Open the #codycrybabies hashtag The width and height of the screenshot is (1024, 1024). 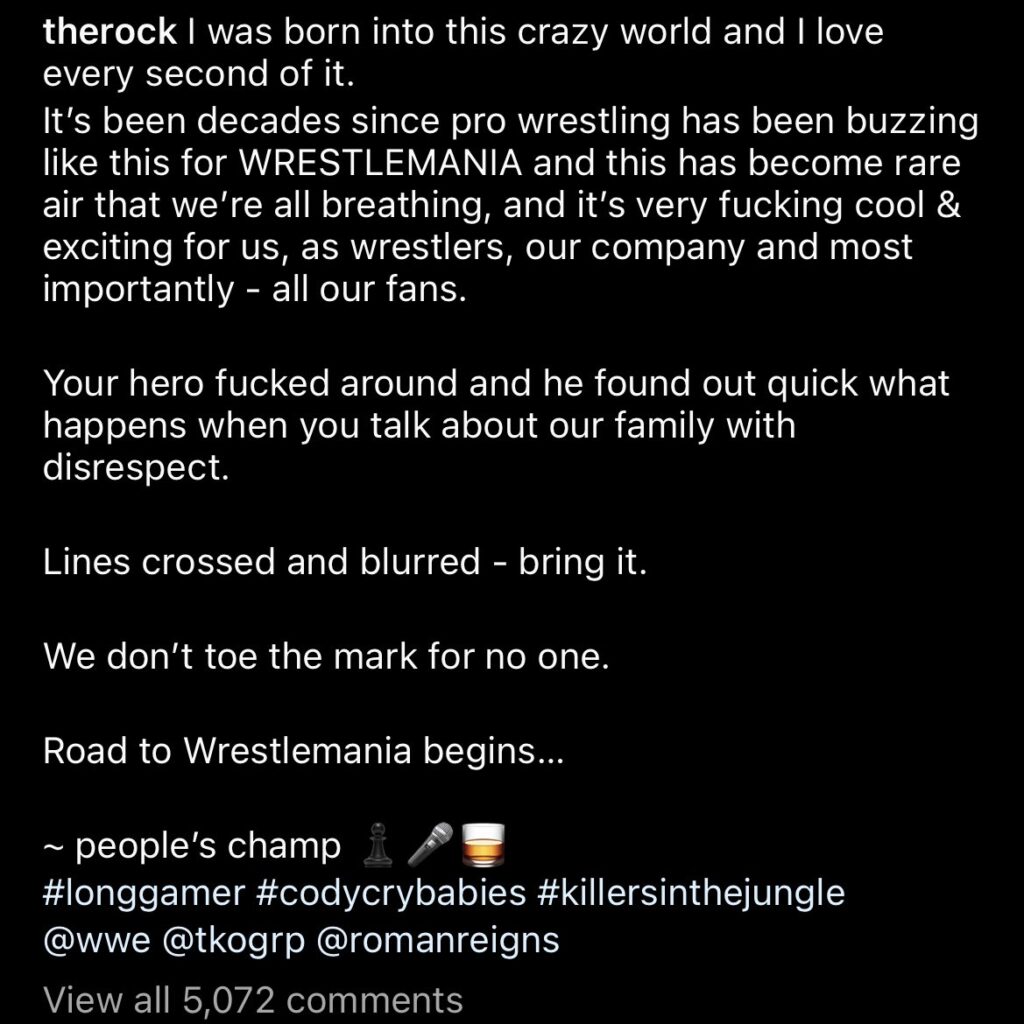tap(391, 893)
